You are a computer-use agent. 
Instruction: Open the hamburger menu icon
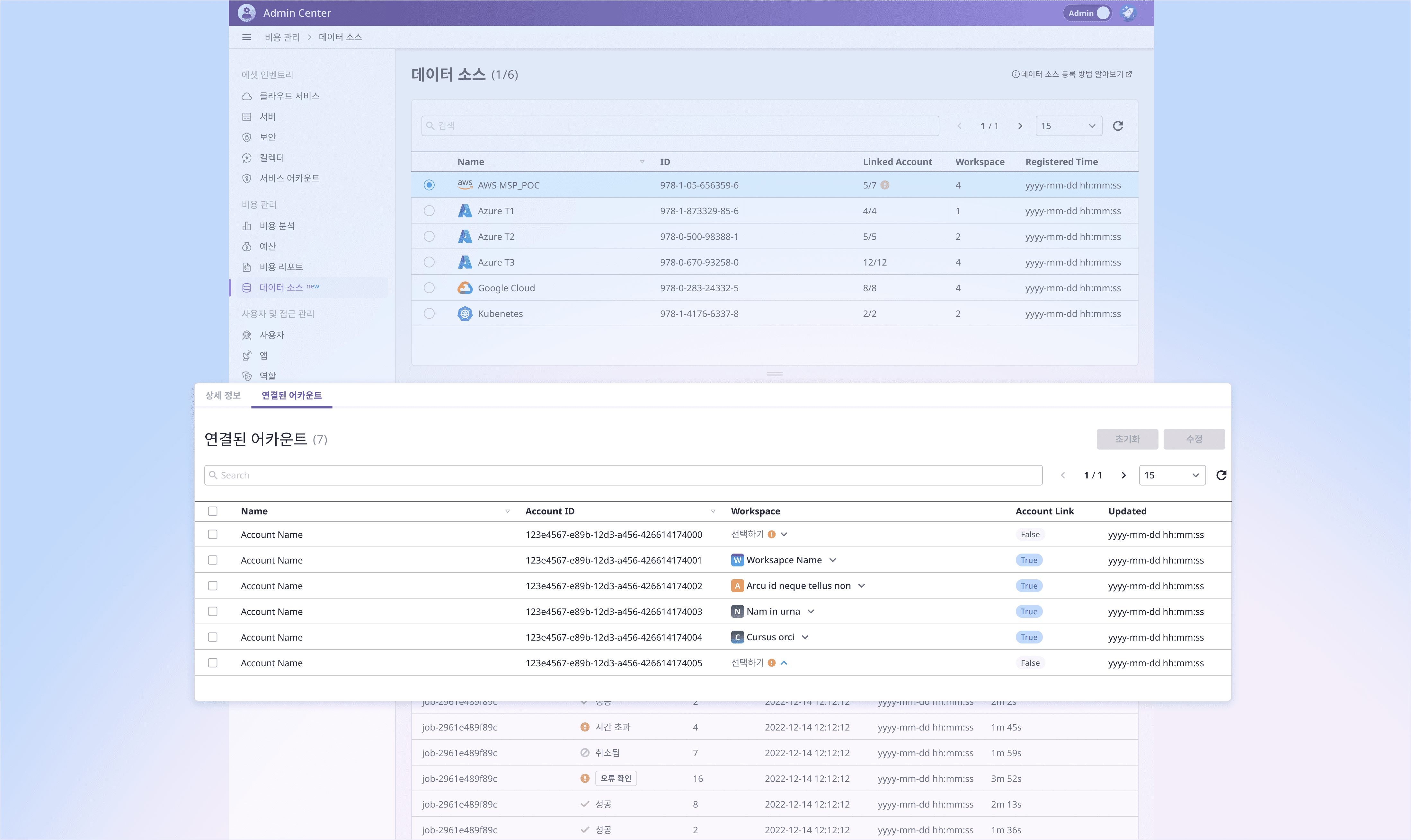[x=246, y=37]
